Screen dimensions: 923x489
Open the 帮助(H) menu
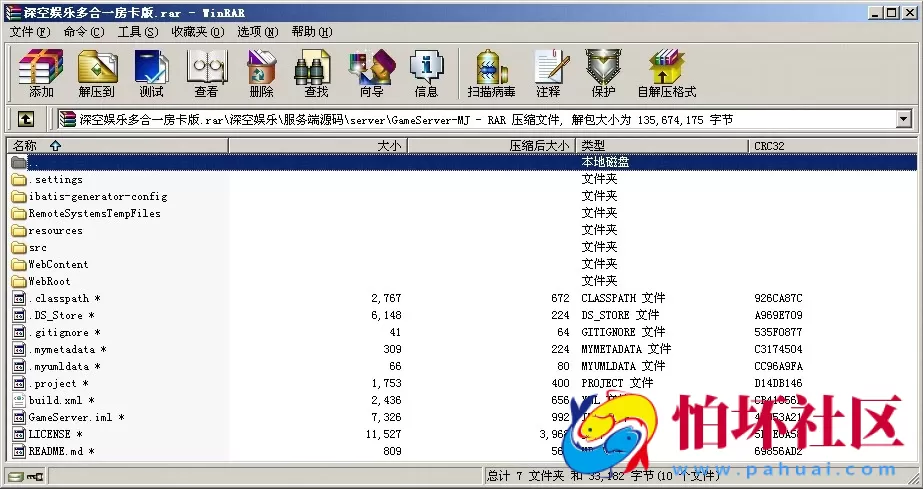coord(312,32)
